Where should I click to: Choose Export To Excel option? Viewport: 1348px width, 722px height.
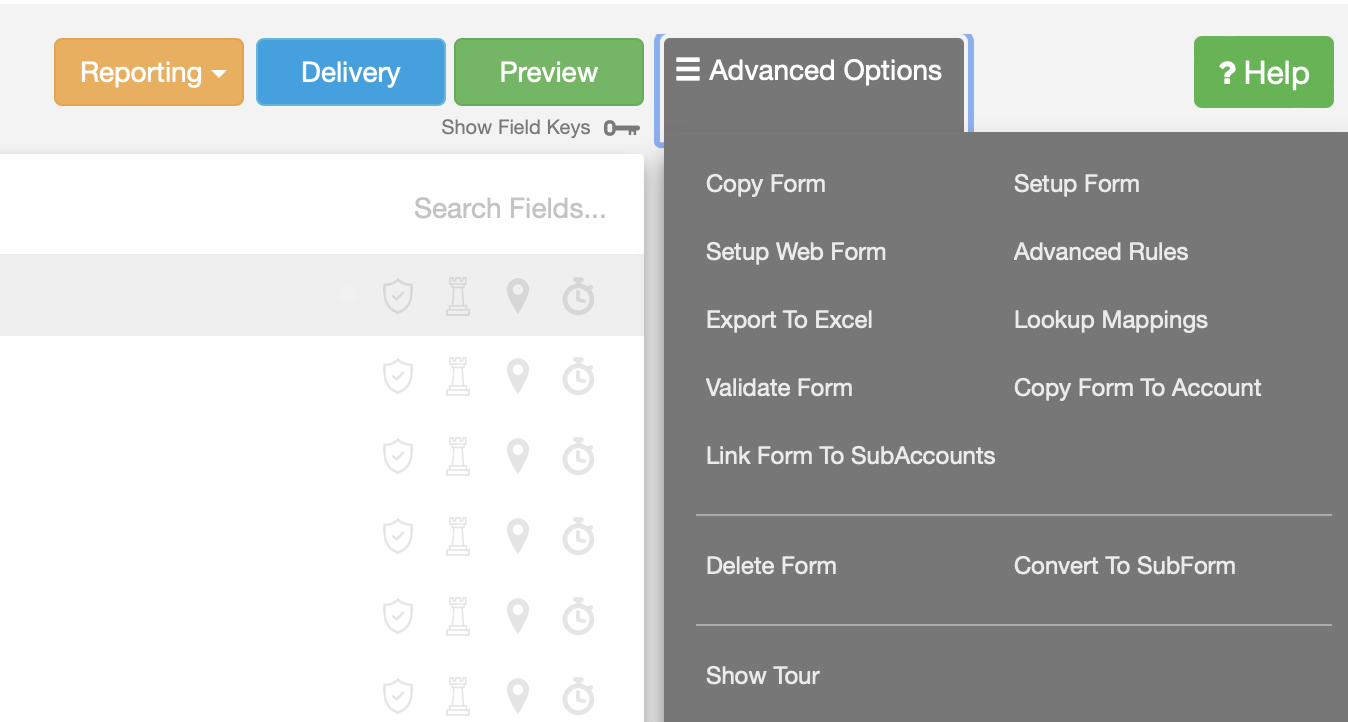[x=789, y=320]
